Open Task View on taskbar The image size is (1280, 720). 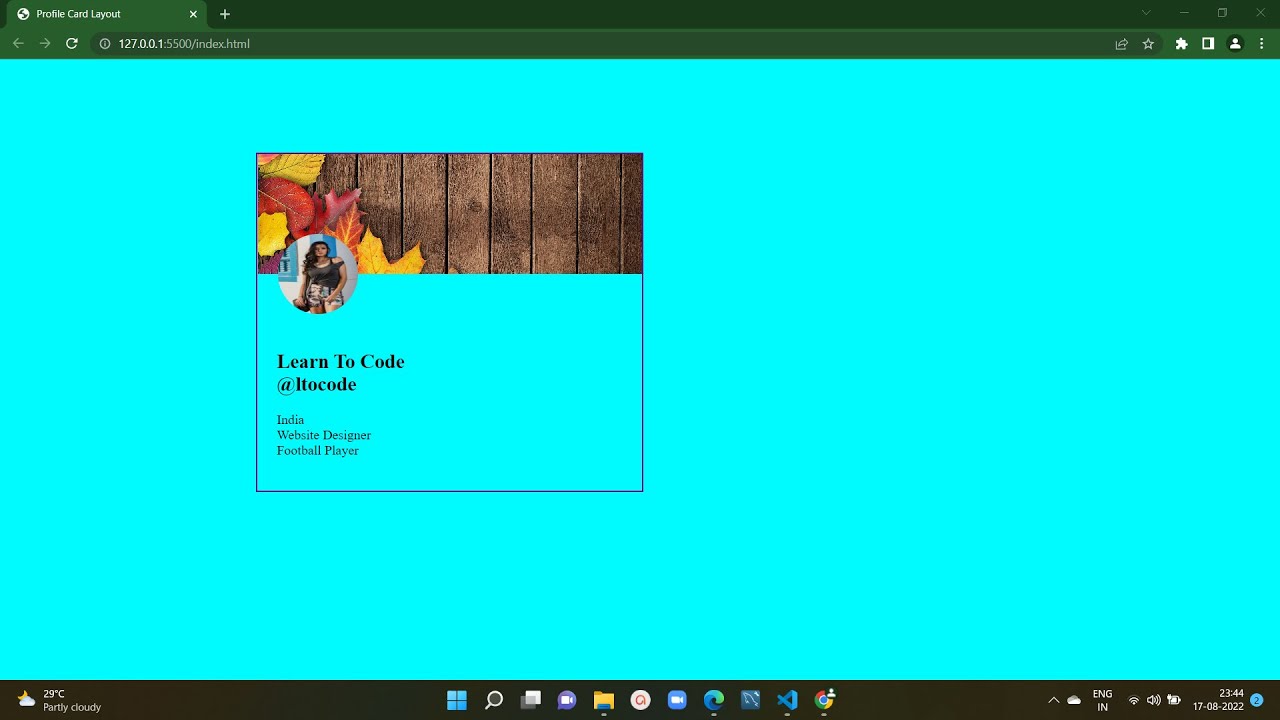(x=531, y=700)
